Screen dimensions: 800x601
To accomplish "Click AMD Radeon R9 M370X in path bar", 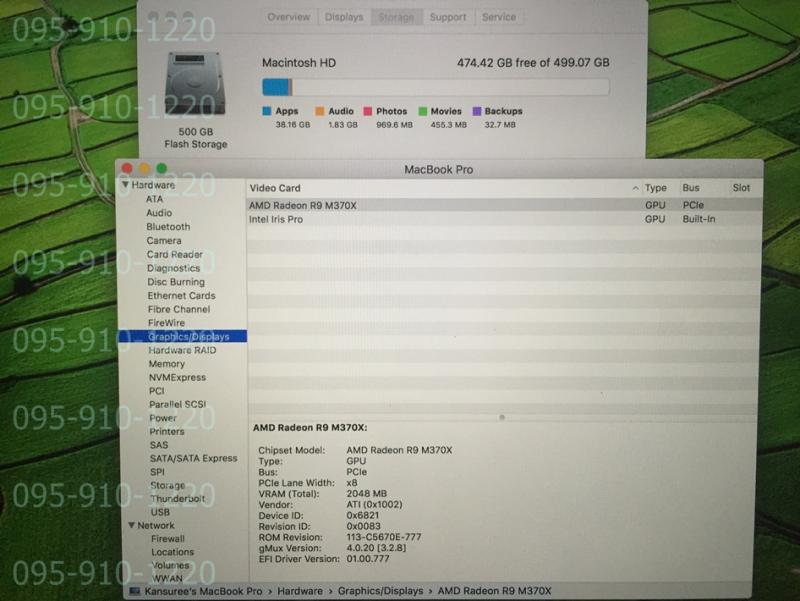I will coord(494,591).
